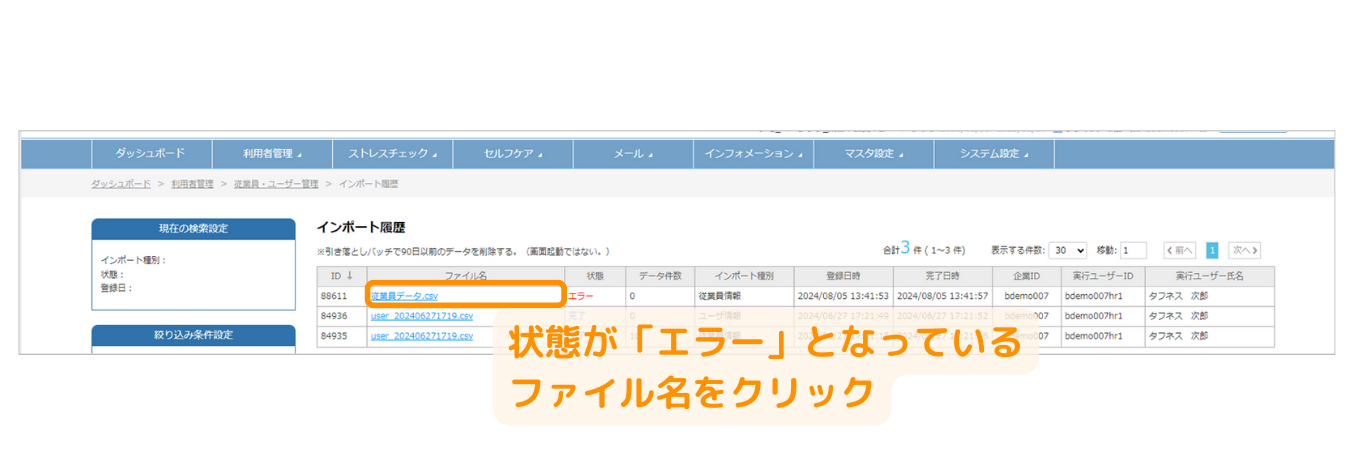
Task: Sort table by the ID column header
Action: tap(341, 276)
